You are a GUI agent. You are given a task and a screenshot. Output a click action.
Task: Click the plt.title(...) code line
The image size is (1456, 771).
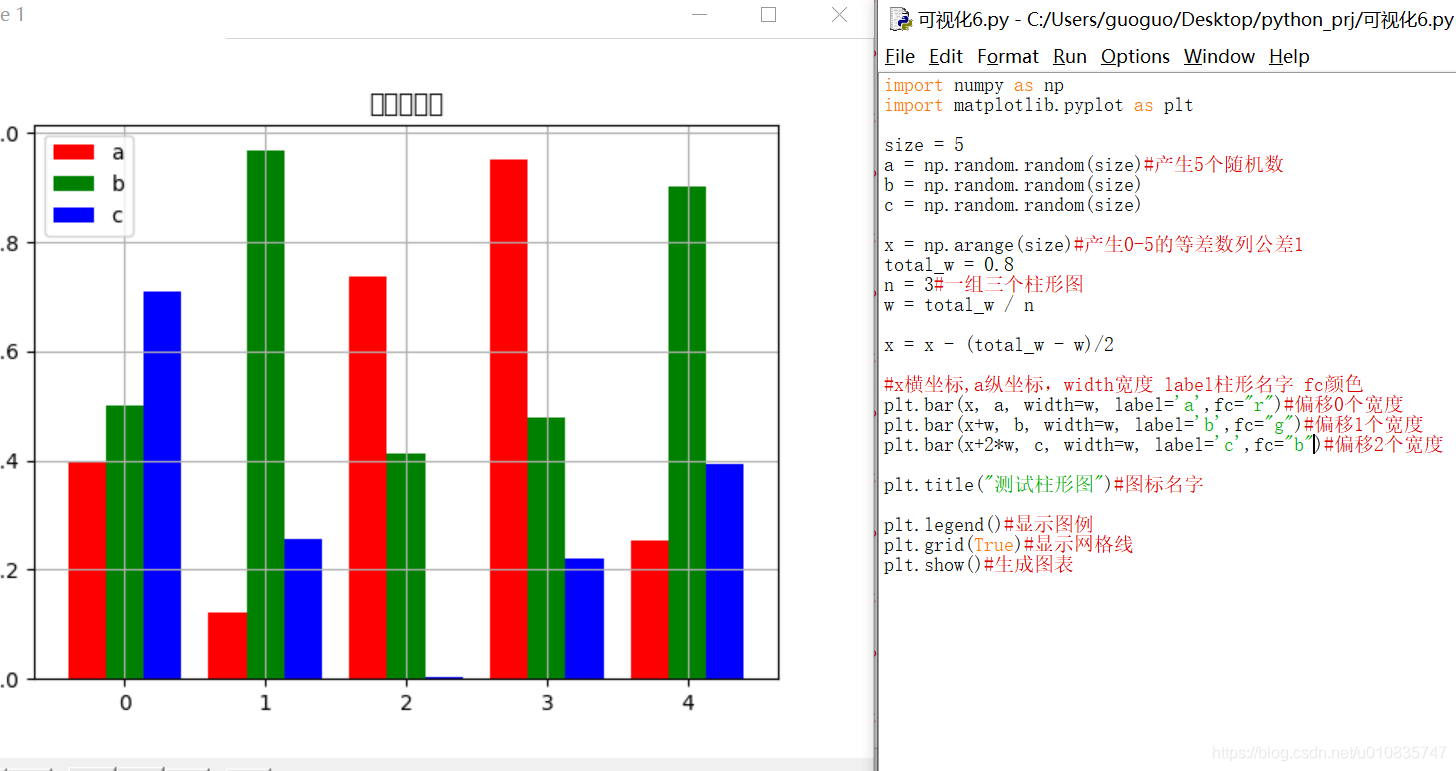pos(1044,485)
